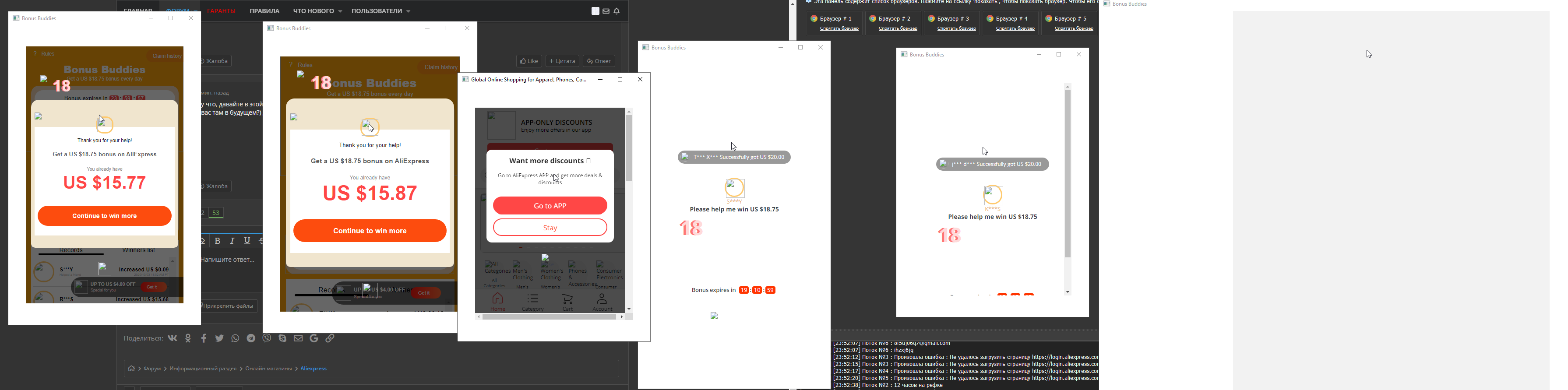1568x390 pixels.
Task: Switch to Winners list tab in the US $15.77 window
Action: click(139, 251)
